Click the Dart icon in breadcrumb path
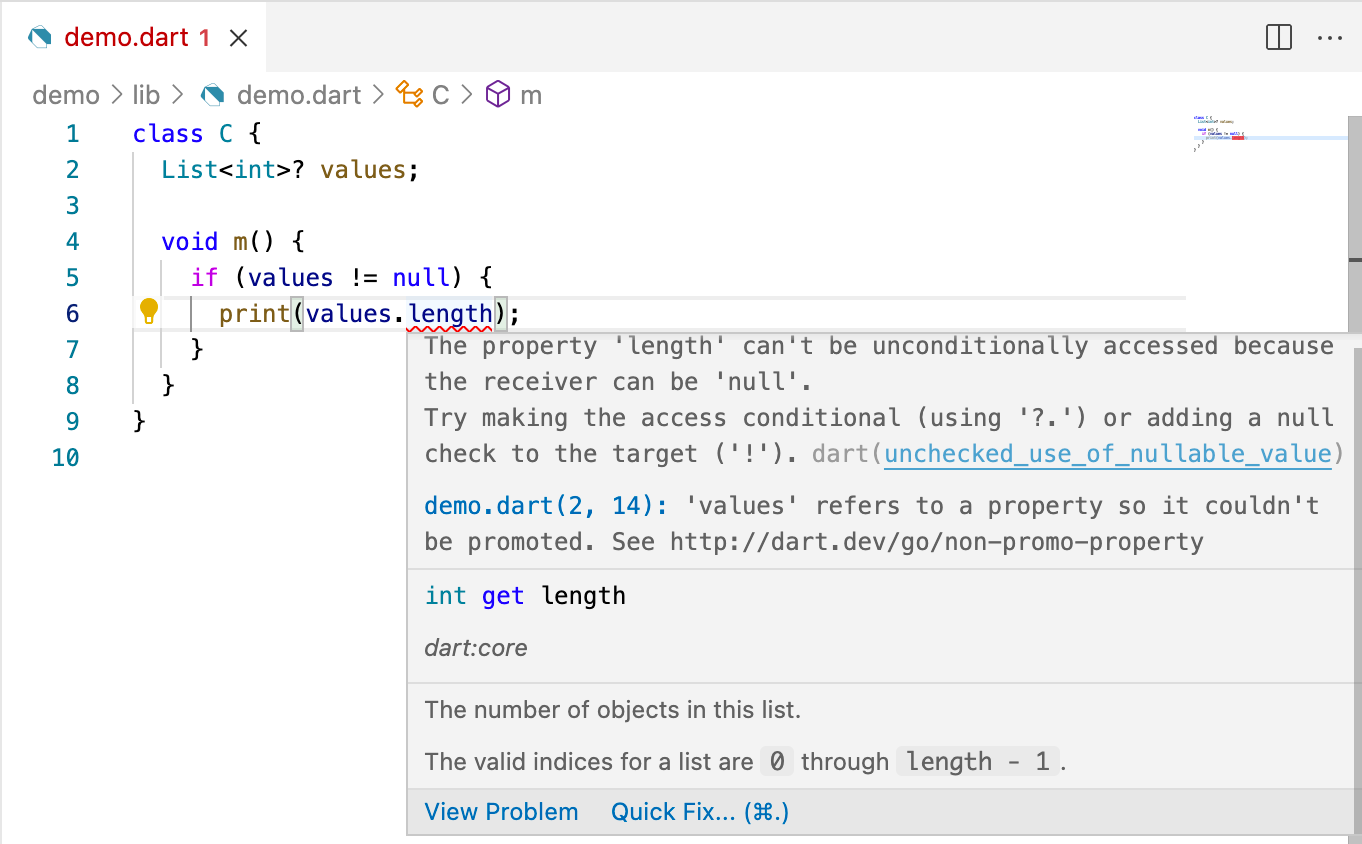 point(212,95)
